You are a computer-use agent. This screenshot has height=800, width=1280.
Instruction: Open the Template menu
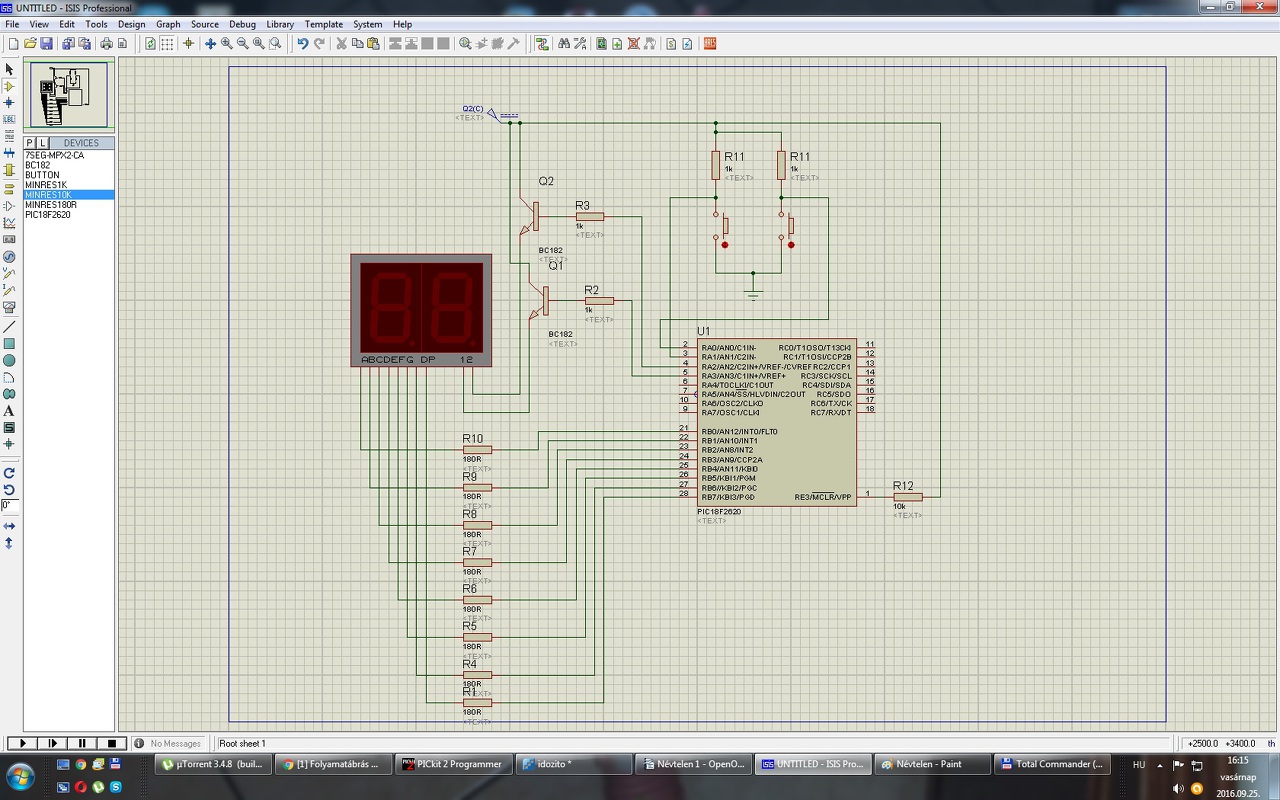click(323, 24)
